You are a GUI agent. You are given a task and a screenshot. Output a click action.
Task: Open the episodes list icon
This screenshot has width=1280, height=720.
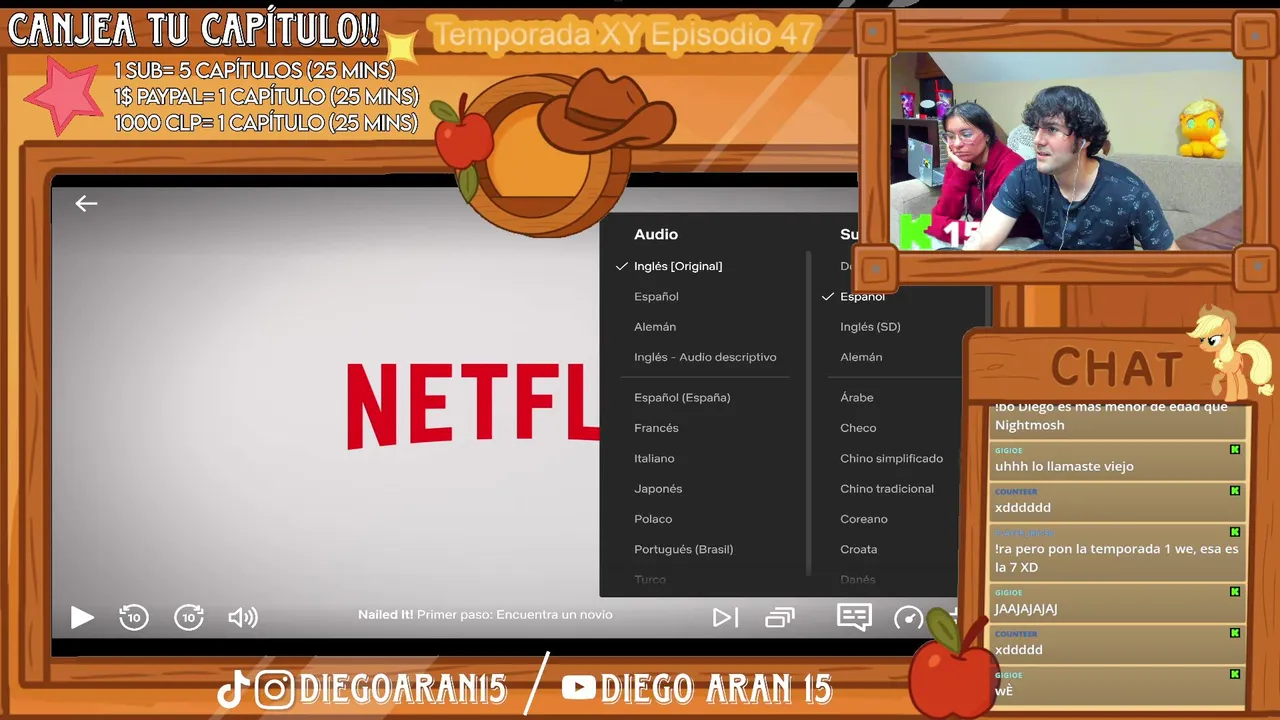[780, 618]
